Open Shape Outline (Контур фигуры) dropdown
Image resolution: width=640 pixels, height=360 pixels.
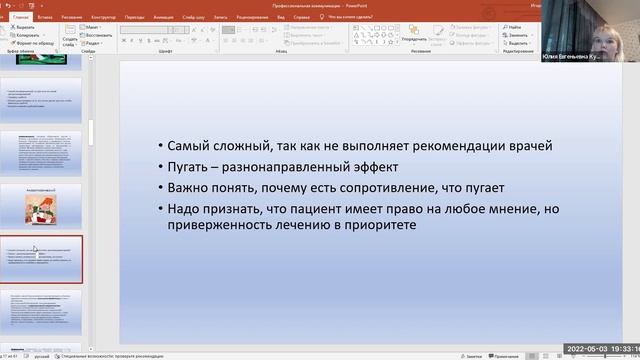(469, 35)
